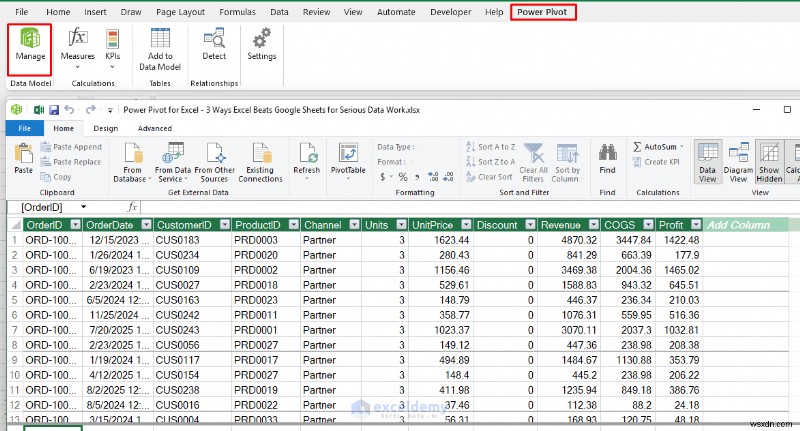The width and height of the screenshot is (800, 431).
Task: Click Sort by Column
Action: (x=567, y=162)
